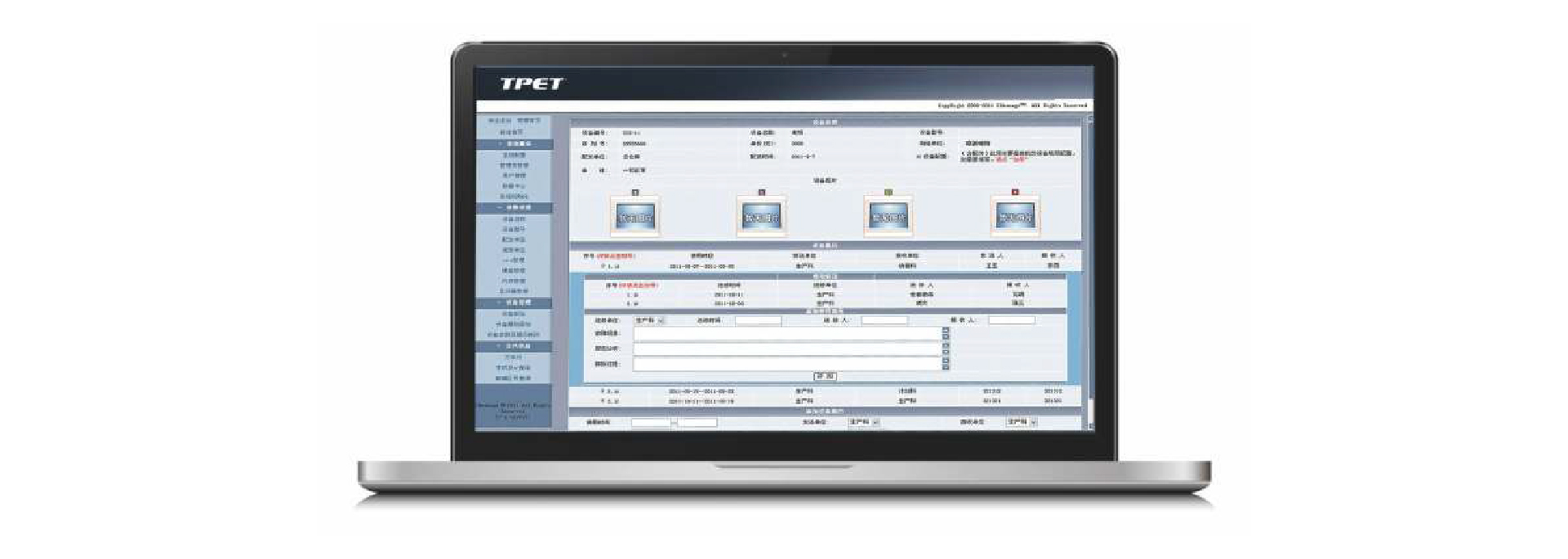Click the blue icon beside the second text area
This screenshot has height=559, width=1568.
point(946,348)
